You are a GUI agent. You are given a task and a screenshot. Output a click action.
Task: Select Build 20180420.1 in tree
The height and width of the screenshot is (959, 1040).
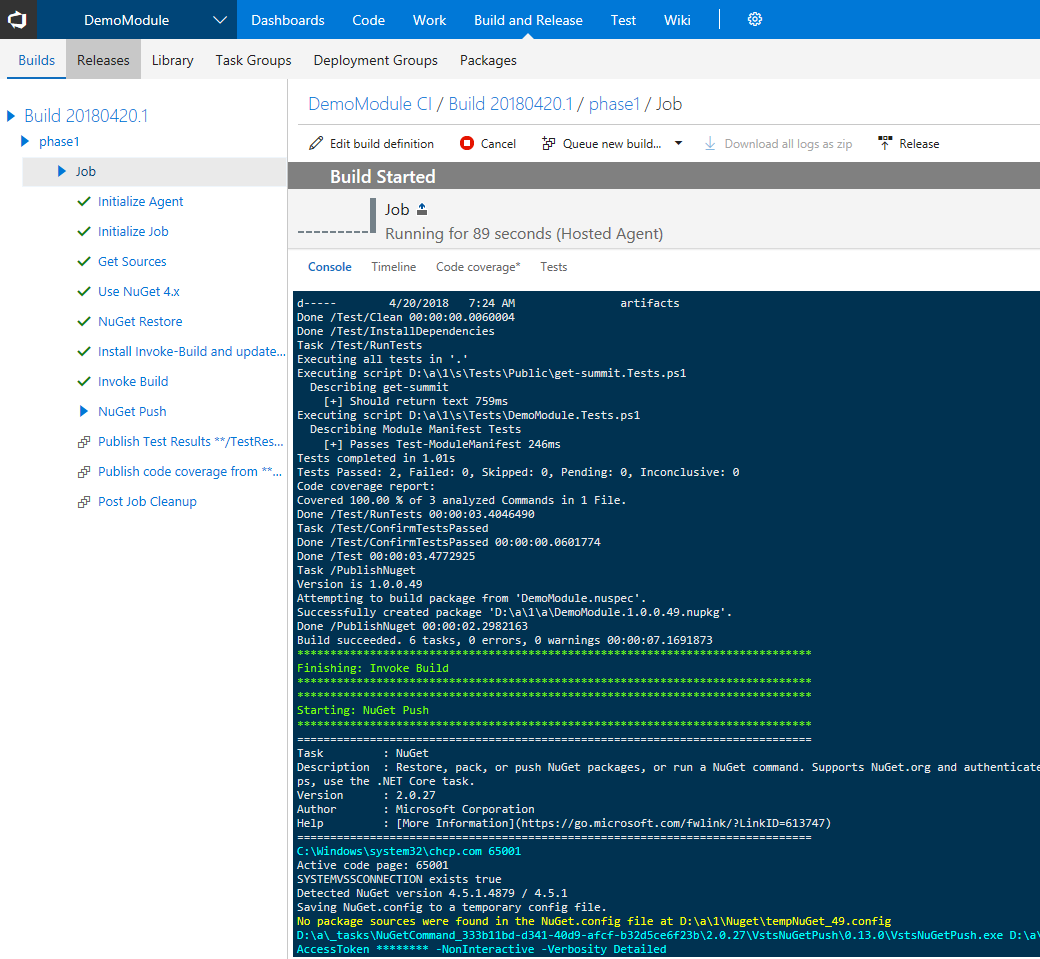86,116
